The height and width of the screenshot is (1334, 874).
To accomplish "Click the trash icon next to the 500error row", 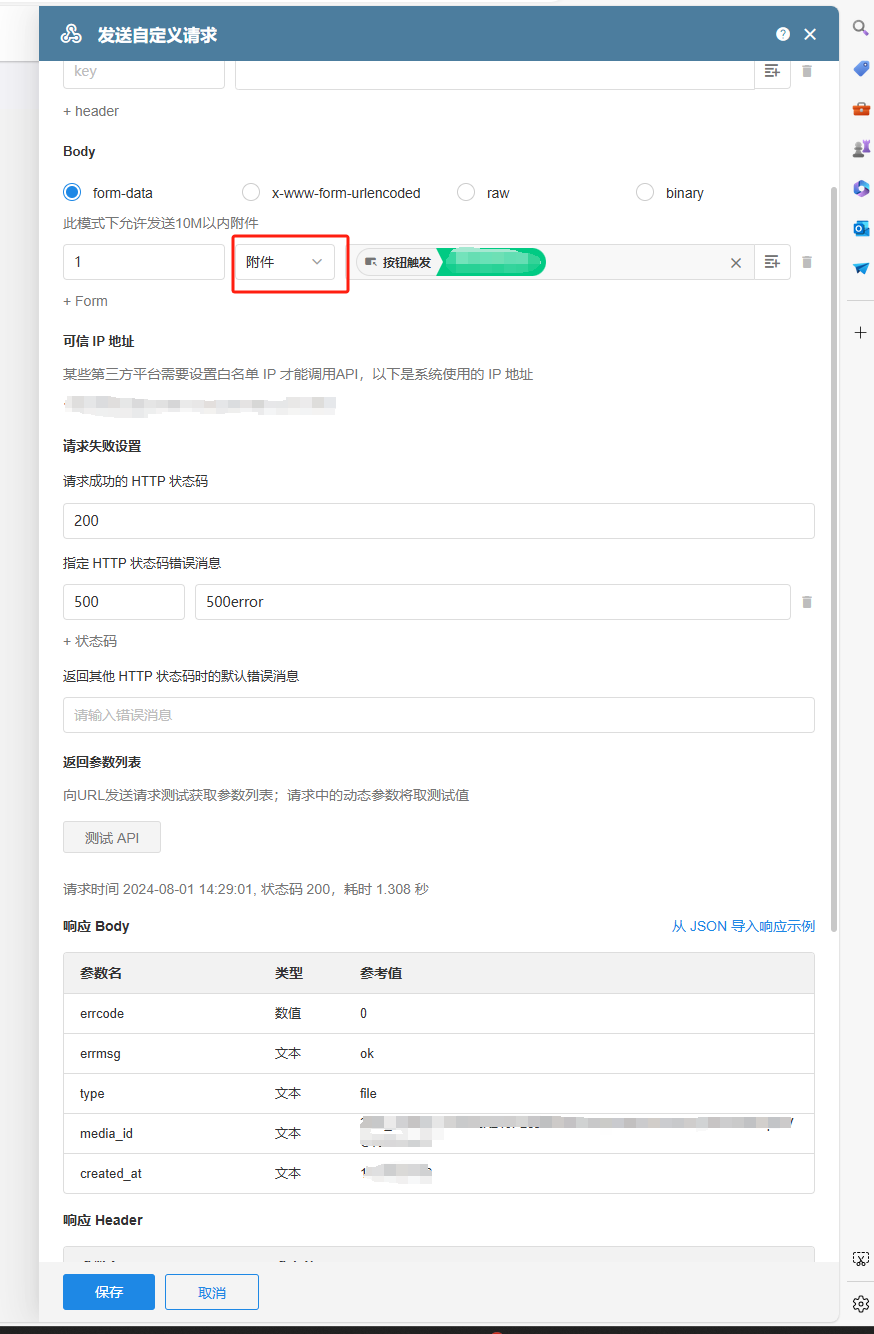I will [807, 602].
